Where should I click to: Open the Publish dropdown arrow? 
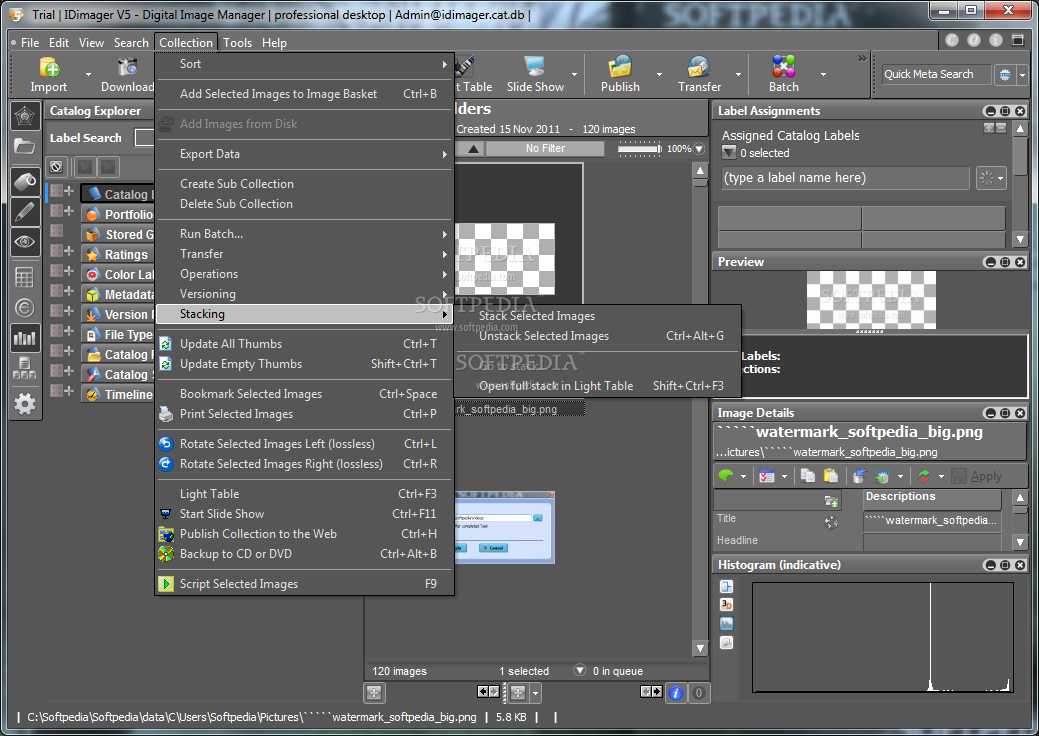click(659, 74)
